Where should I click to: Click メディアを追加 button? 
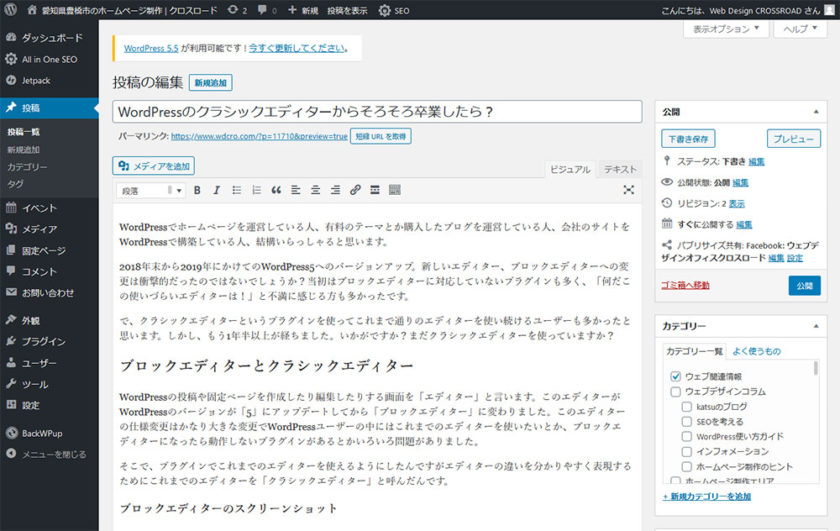pos(154,166)
